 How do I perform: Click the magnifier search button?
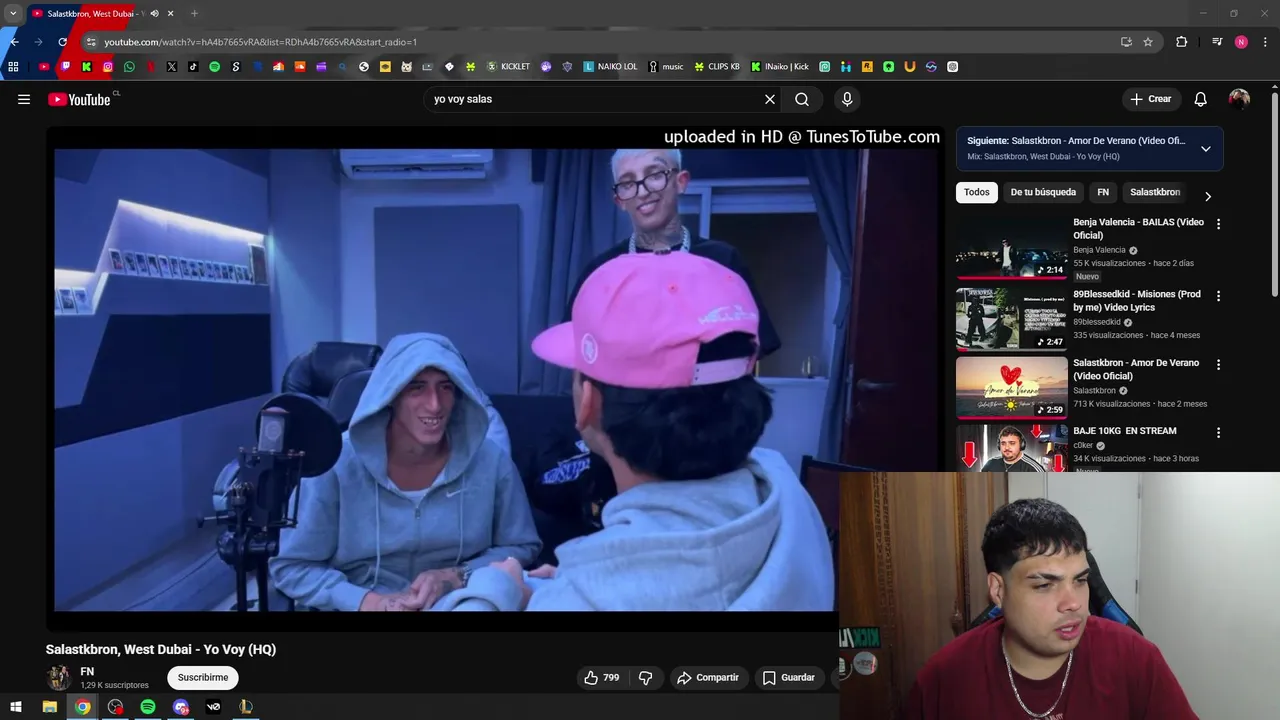point(802,99)
